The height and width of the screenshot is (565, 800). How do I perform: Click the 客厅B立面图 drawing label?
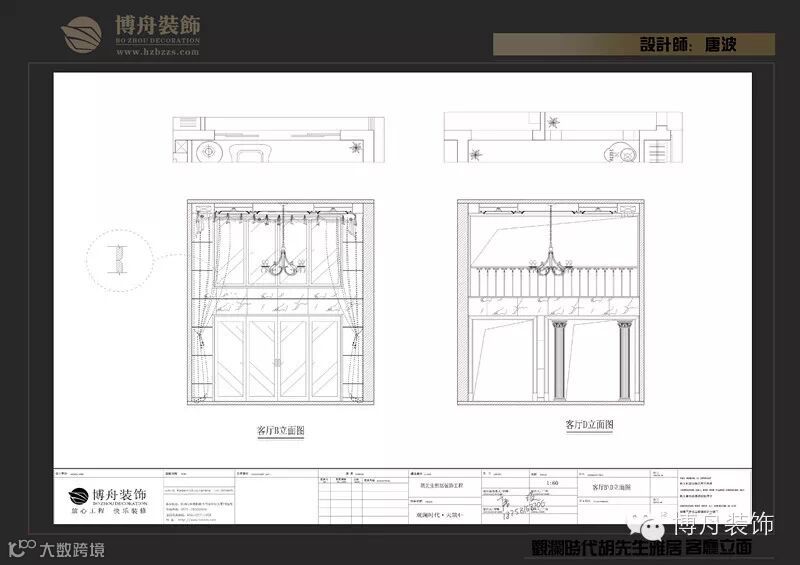[x=281, y=431]
